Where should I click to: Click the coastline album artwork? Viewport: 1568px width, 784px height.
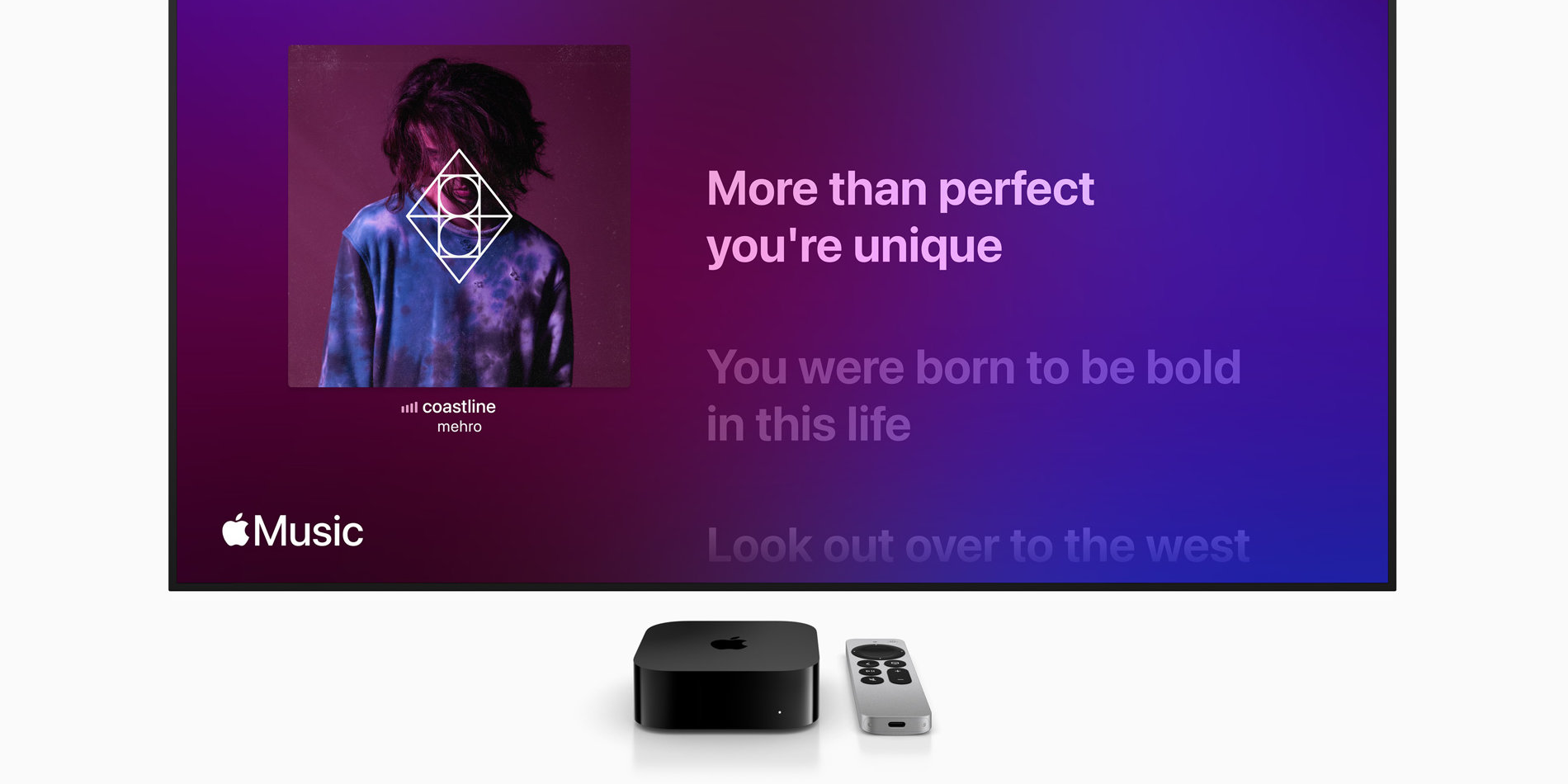[459, 216]
